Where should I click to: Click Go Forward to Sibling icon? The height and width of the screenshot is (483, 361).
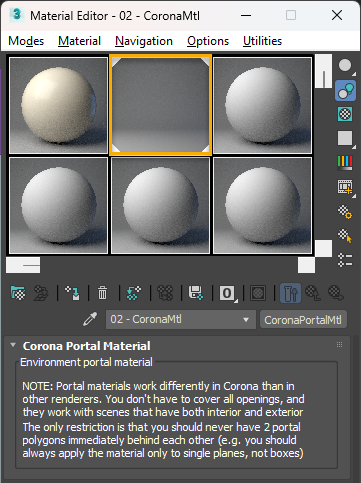pos(336,293)
